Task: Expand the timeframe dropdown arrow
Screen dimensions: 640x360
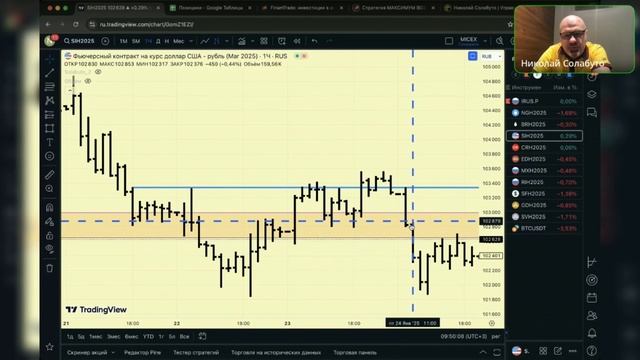Action: click(x=191, y=41)
